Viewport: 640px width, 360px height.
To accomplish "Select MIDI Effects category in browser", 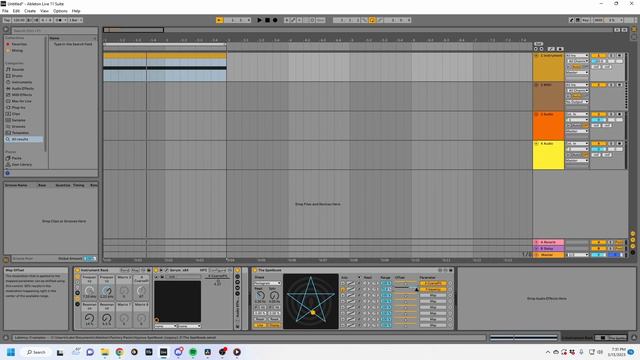I will point(22,95).
